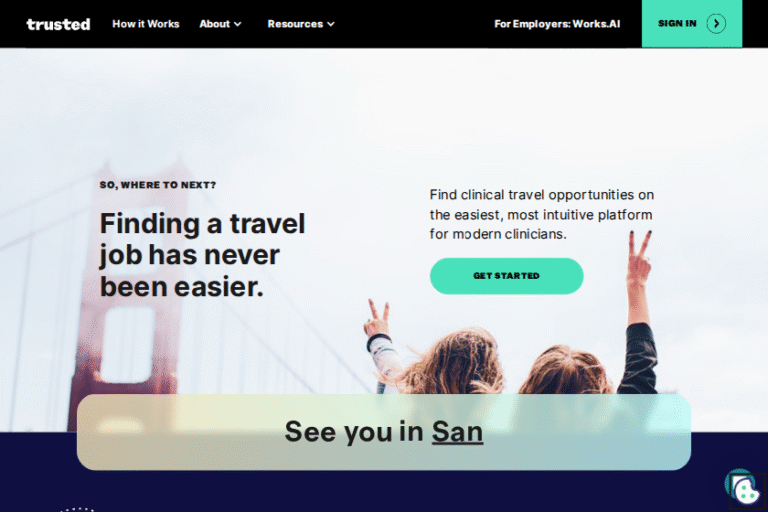Click the 'SO, WHERE TO NEXT?' label
This screenshot has height=512, width=768.
(158, 185)
